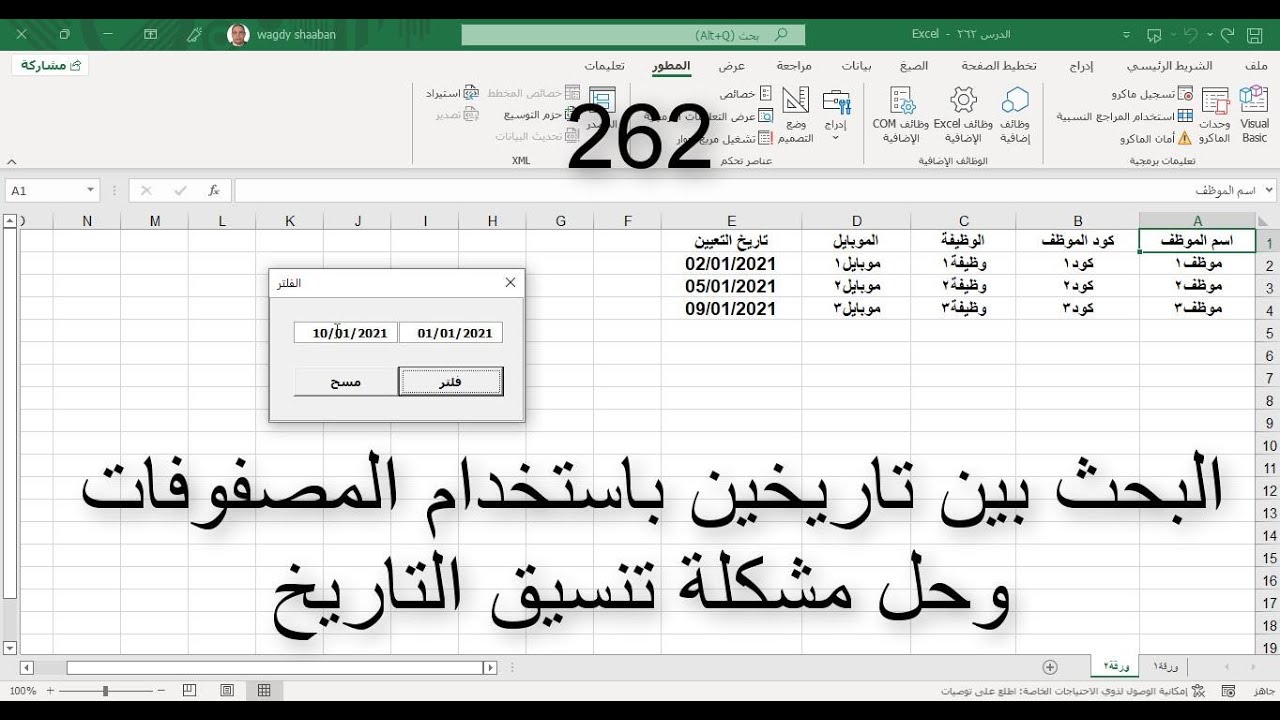The width and height of the screenshot is (1280, 720).
Task: Click the search box (بحث)
Action: point(633,35)
